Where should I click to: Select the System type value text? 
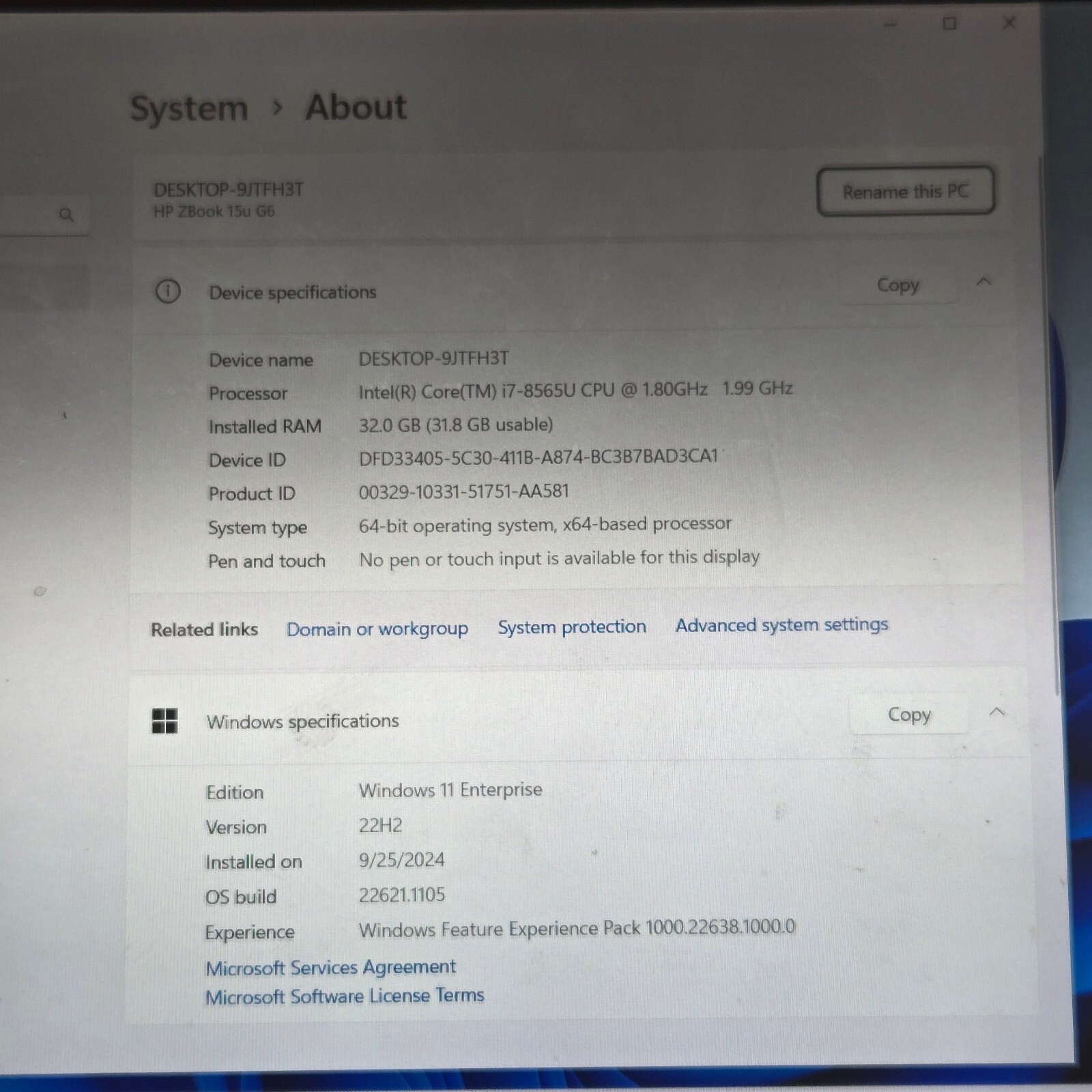545,524
